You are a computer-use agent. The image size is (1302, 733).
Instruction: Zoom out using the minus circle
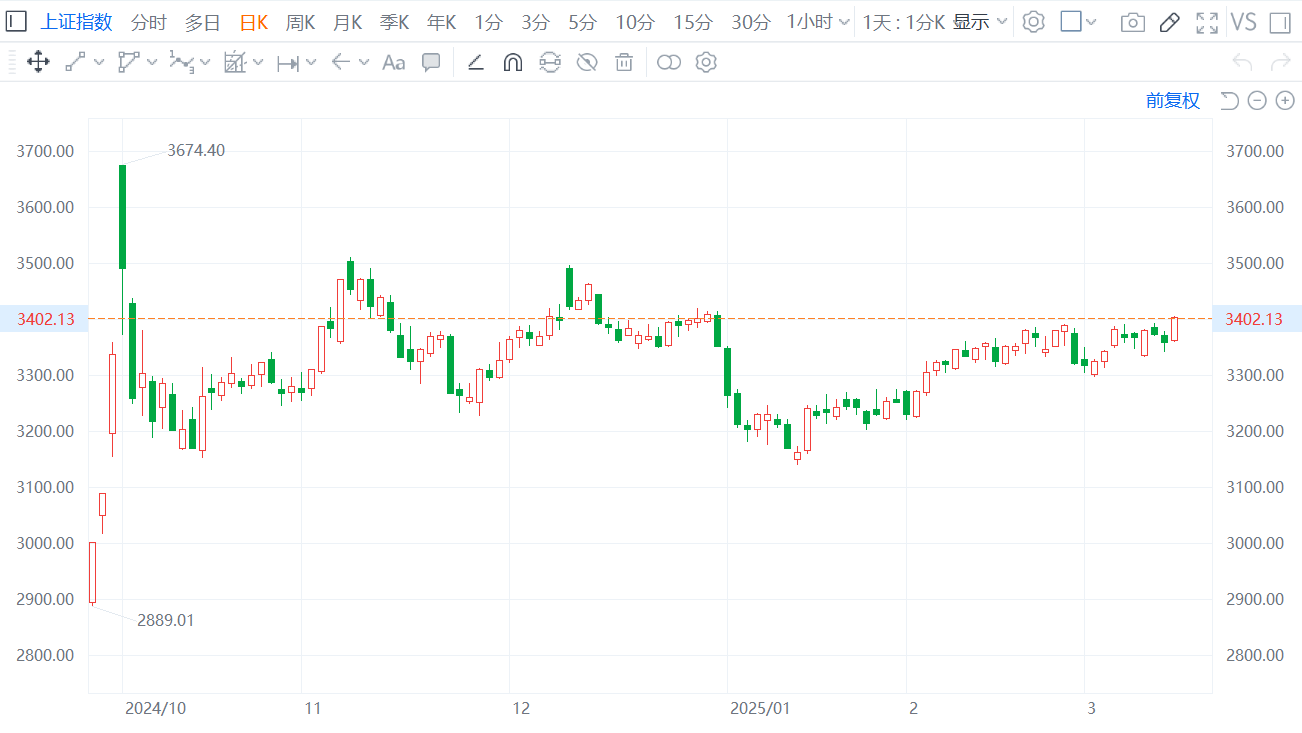coord(1257,100)
